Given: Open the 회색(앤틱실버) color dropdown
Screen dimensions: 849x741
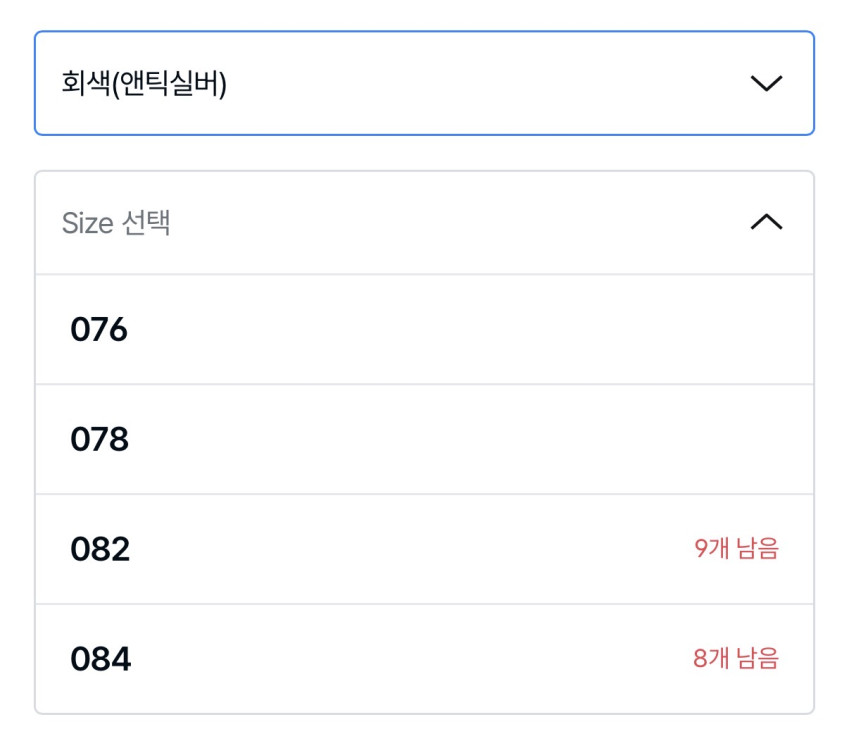Looking at the screenshot, I should pos(424,84).
